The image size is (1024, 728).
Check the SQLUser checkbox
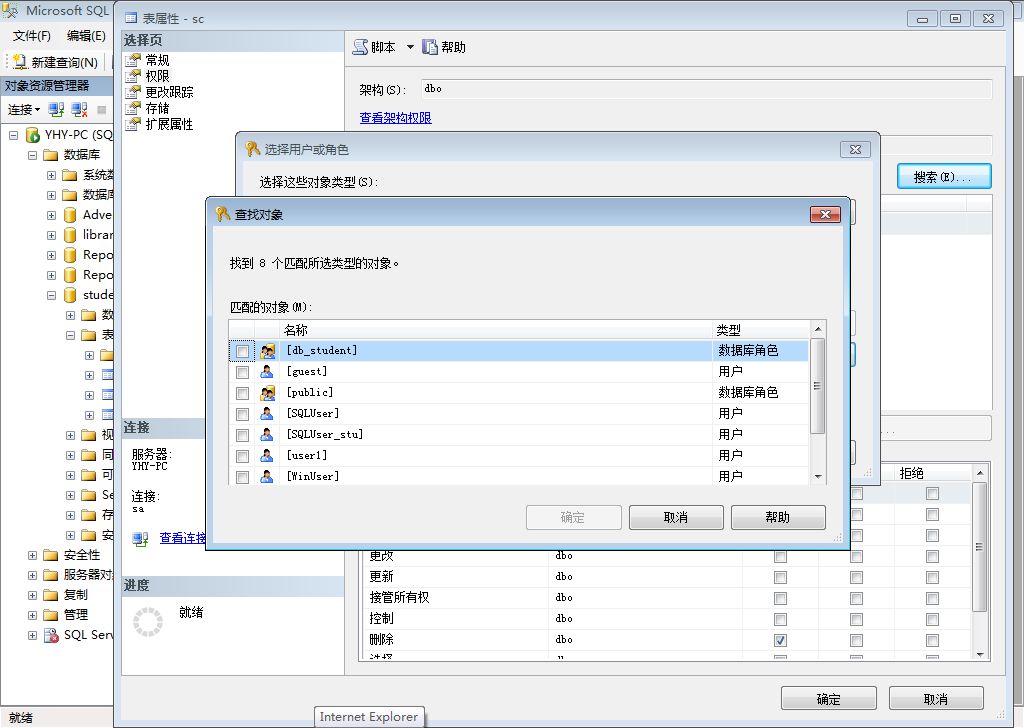242,414
